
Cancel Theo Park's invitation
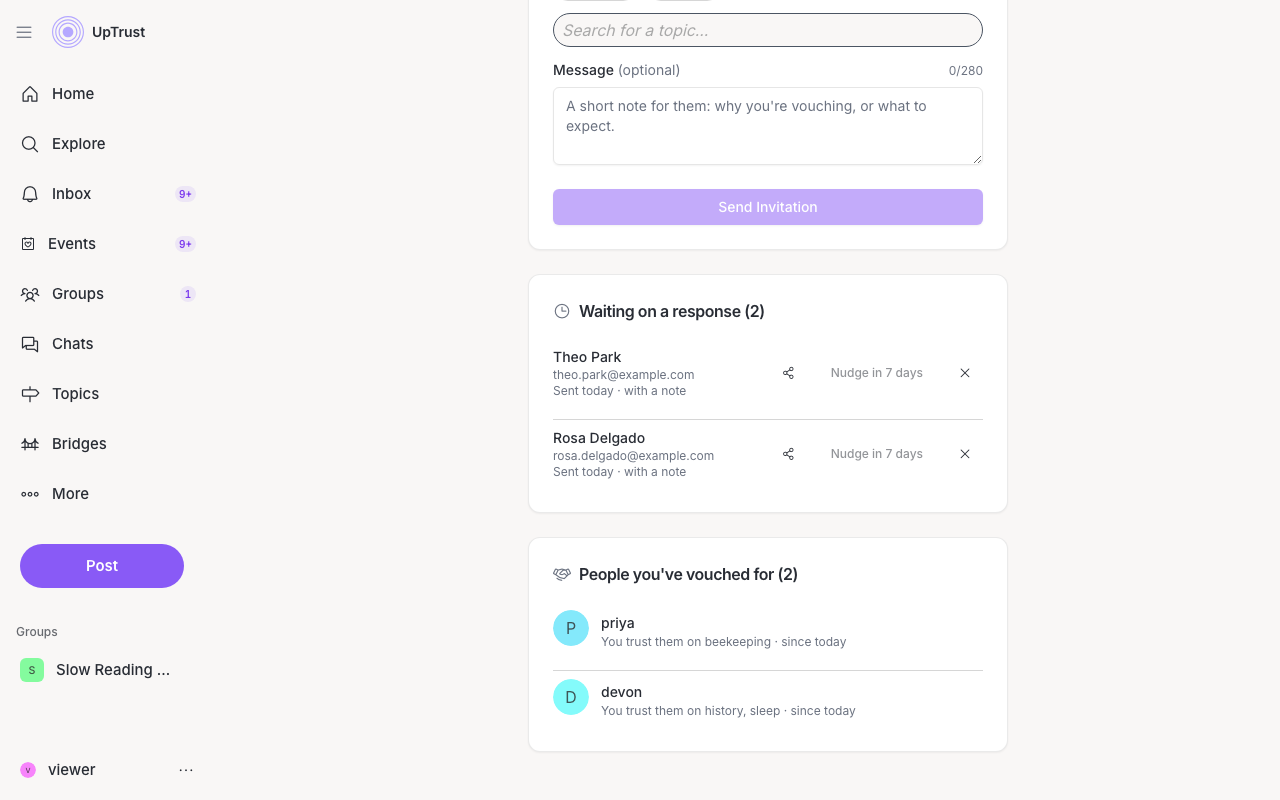[x=965, y=373]
